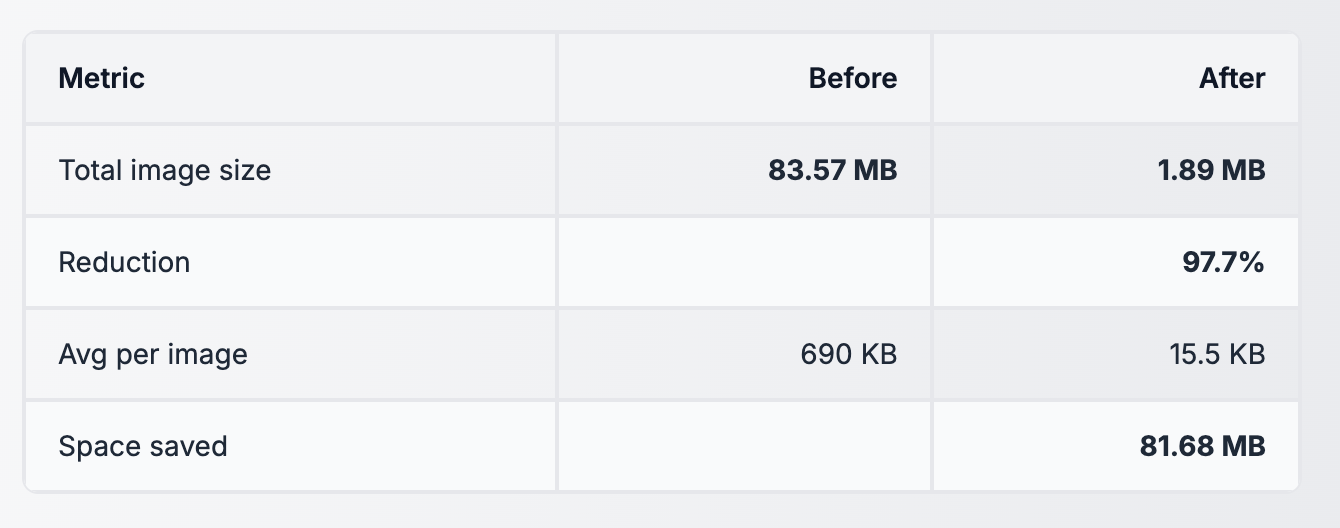This screenshot has height=528, width=1340.
Task: Click the Space saved label
Action: (143, 446)
